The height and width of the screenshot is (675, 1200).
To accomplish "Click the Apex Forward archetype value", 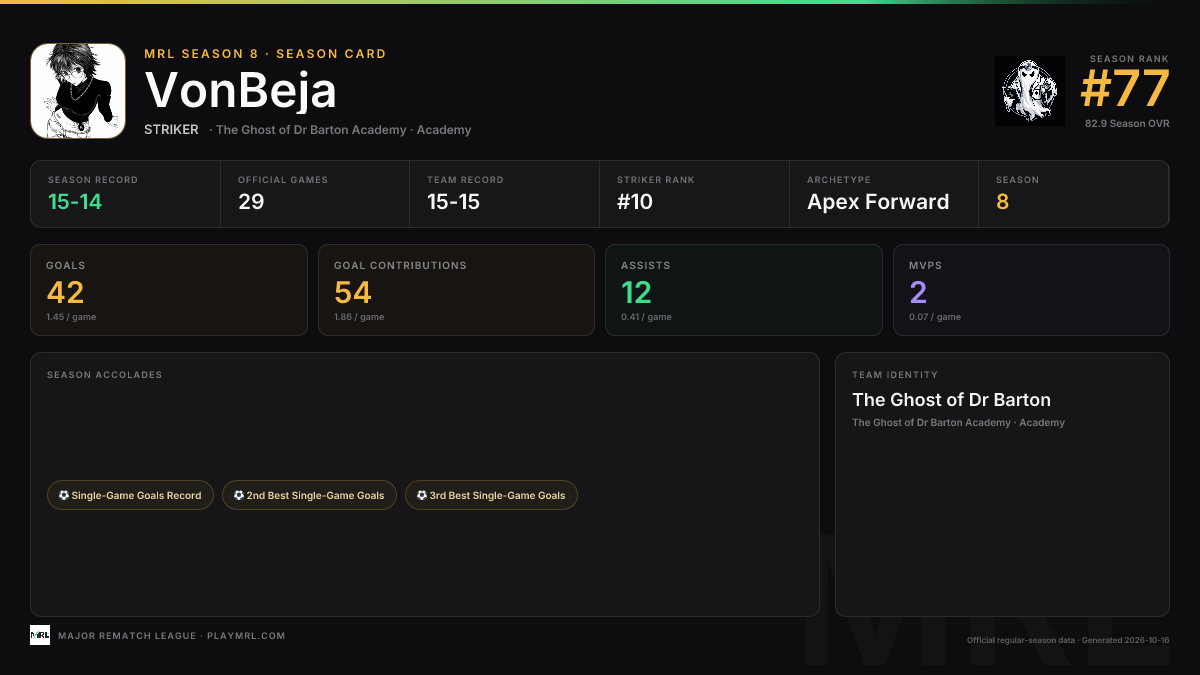I will coord(878,202).
